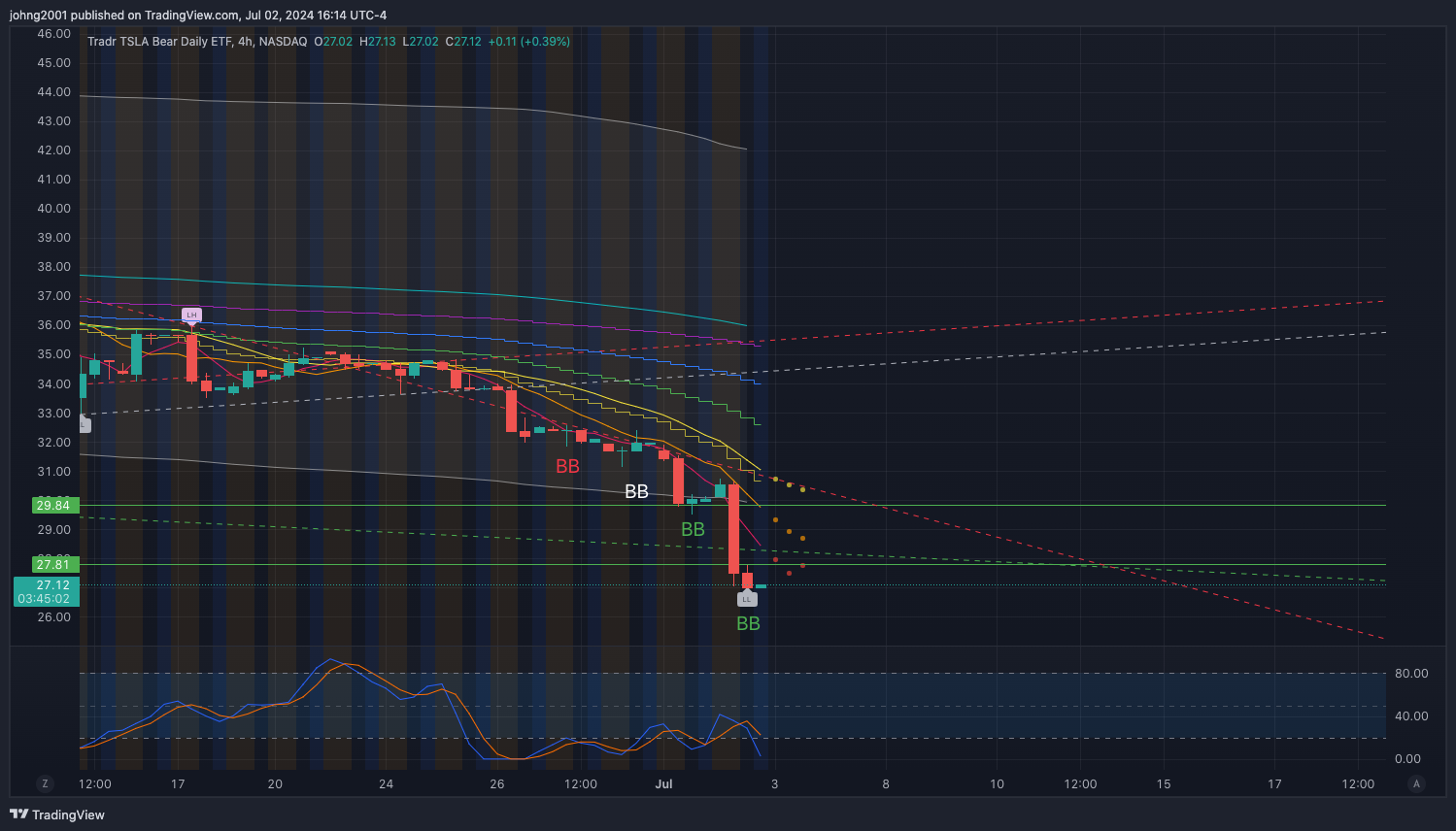Click the 10 date label on time axis

998,784
